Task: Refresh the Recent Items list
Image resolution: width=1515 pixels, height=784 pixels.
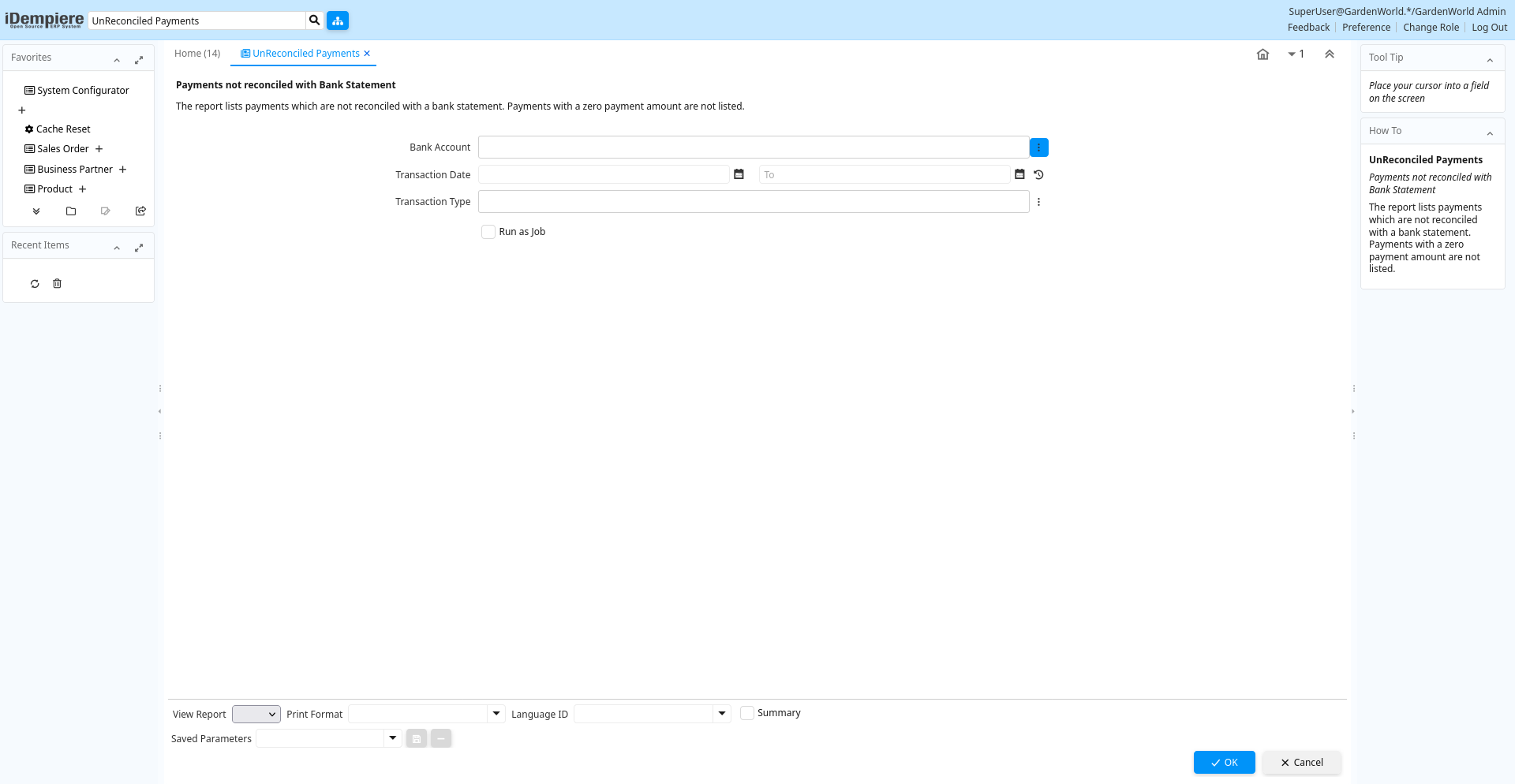Action: pyautogui.click(x=35, y=284)
